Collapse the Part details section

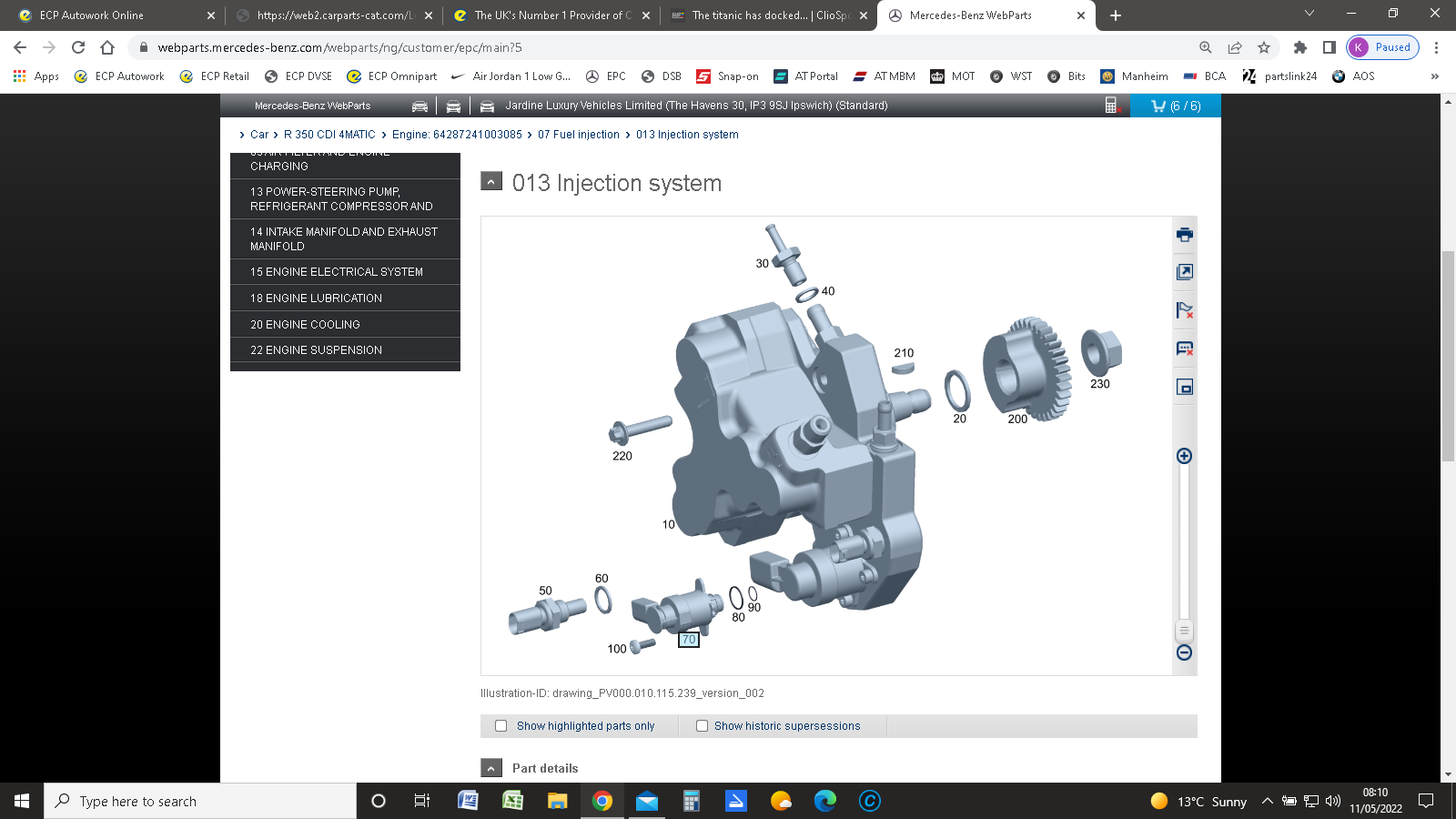[x=491, y=768]
